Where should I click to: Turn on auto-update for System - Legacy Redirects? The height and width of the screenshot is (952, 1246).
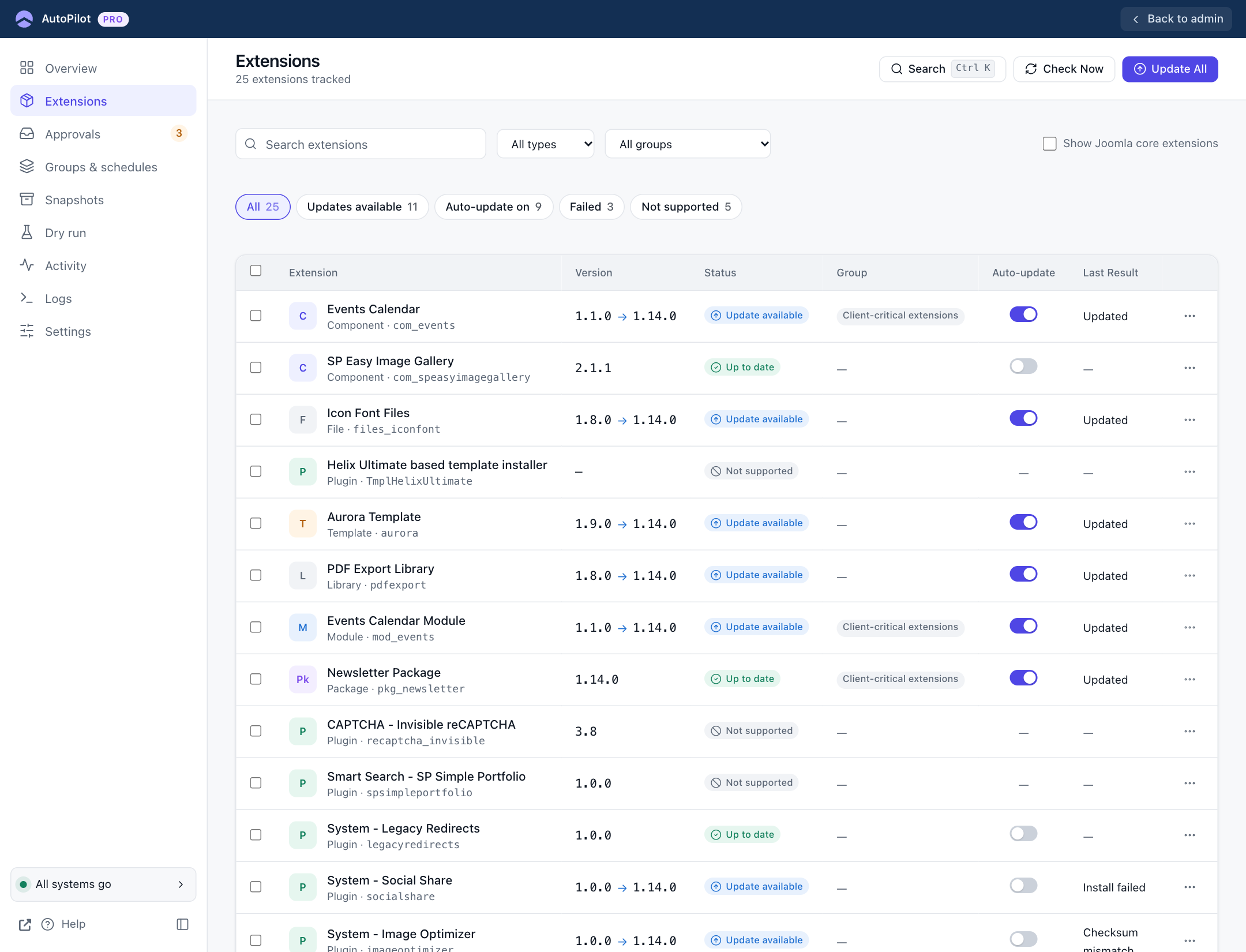[x=1023, y=834]
